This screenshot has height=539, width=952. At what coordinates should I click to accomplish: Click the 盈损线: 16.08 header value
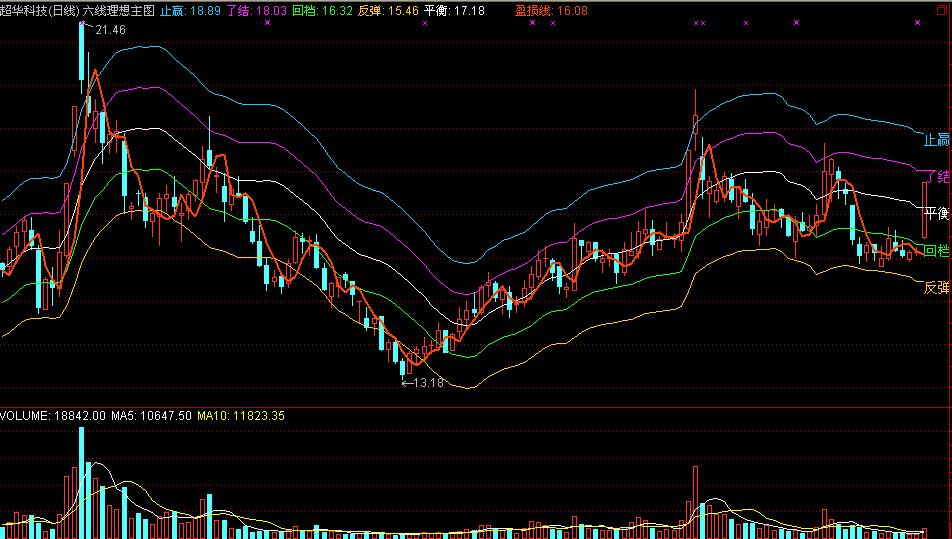tap(551, 10)
